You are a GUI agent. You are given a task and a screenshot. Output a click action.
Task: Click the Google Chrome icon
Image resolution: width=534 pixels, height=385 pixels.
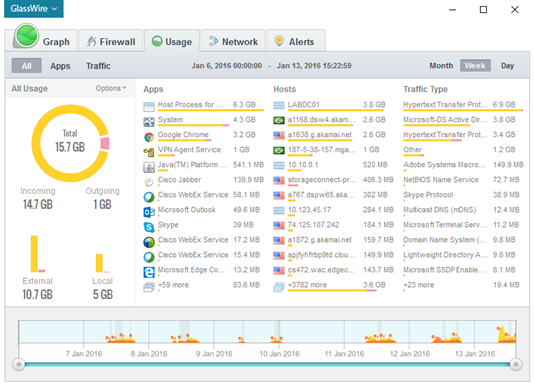tap(149, 137)
